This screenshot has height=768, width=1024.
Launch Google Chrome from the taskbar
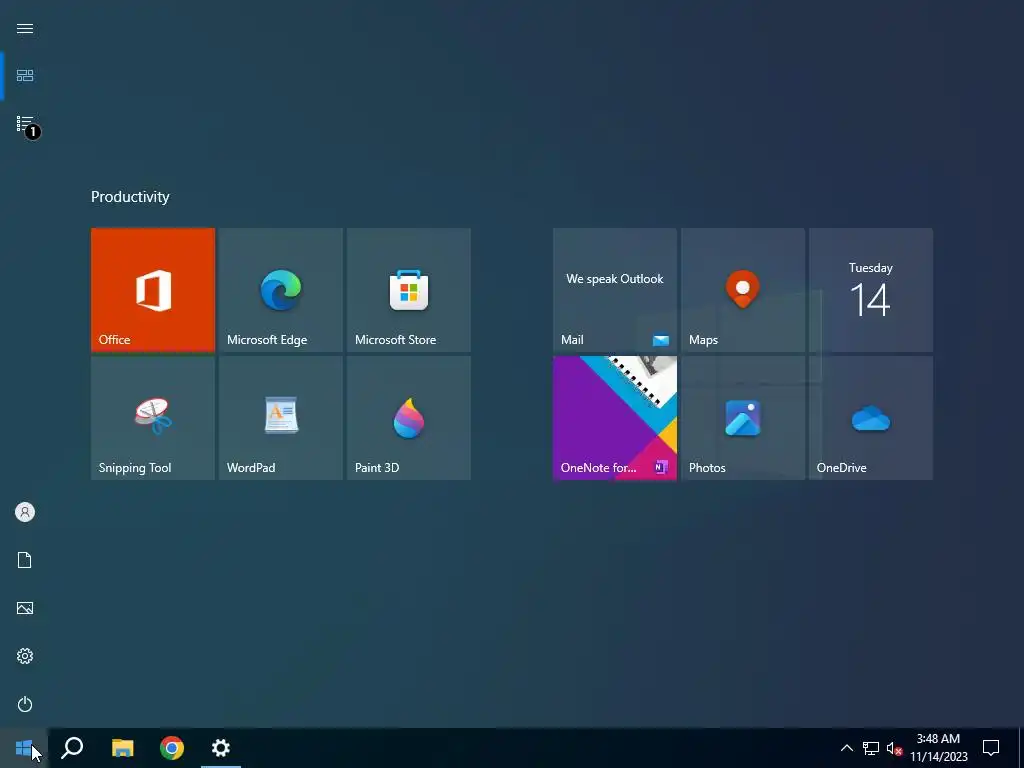click(x=172, y=748)
